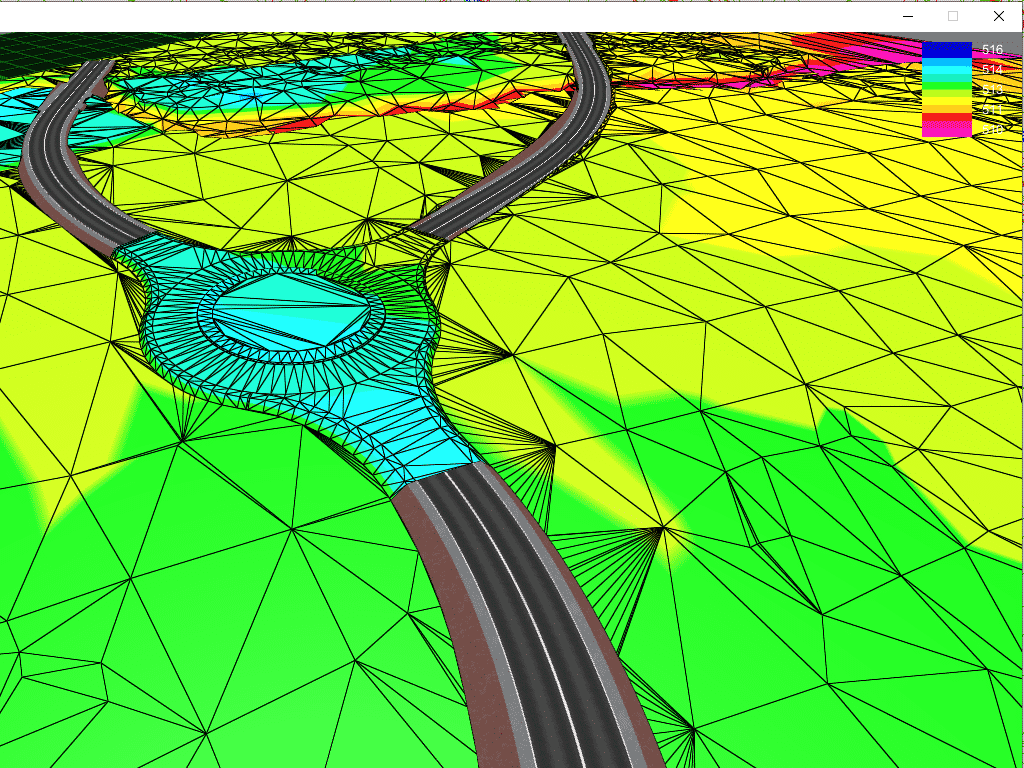
Task: Click the bright cyan legend band
Action: pos(946,69)
